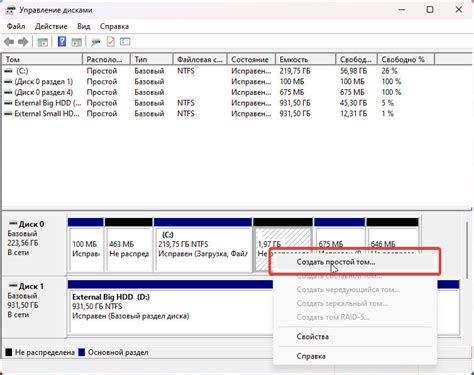Click the blue Основной раздел legend swatch
Screen dimensions: 474x375
coord(82,352)
